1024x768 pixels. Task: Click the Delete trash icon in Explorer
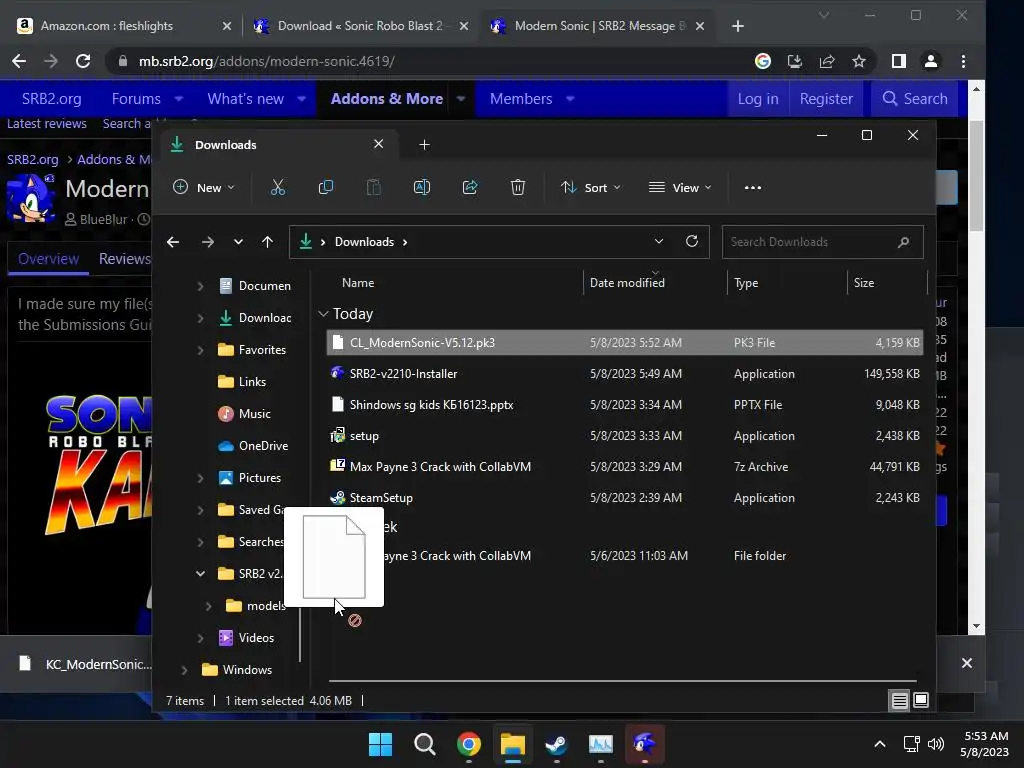click(x=518, y=187)
